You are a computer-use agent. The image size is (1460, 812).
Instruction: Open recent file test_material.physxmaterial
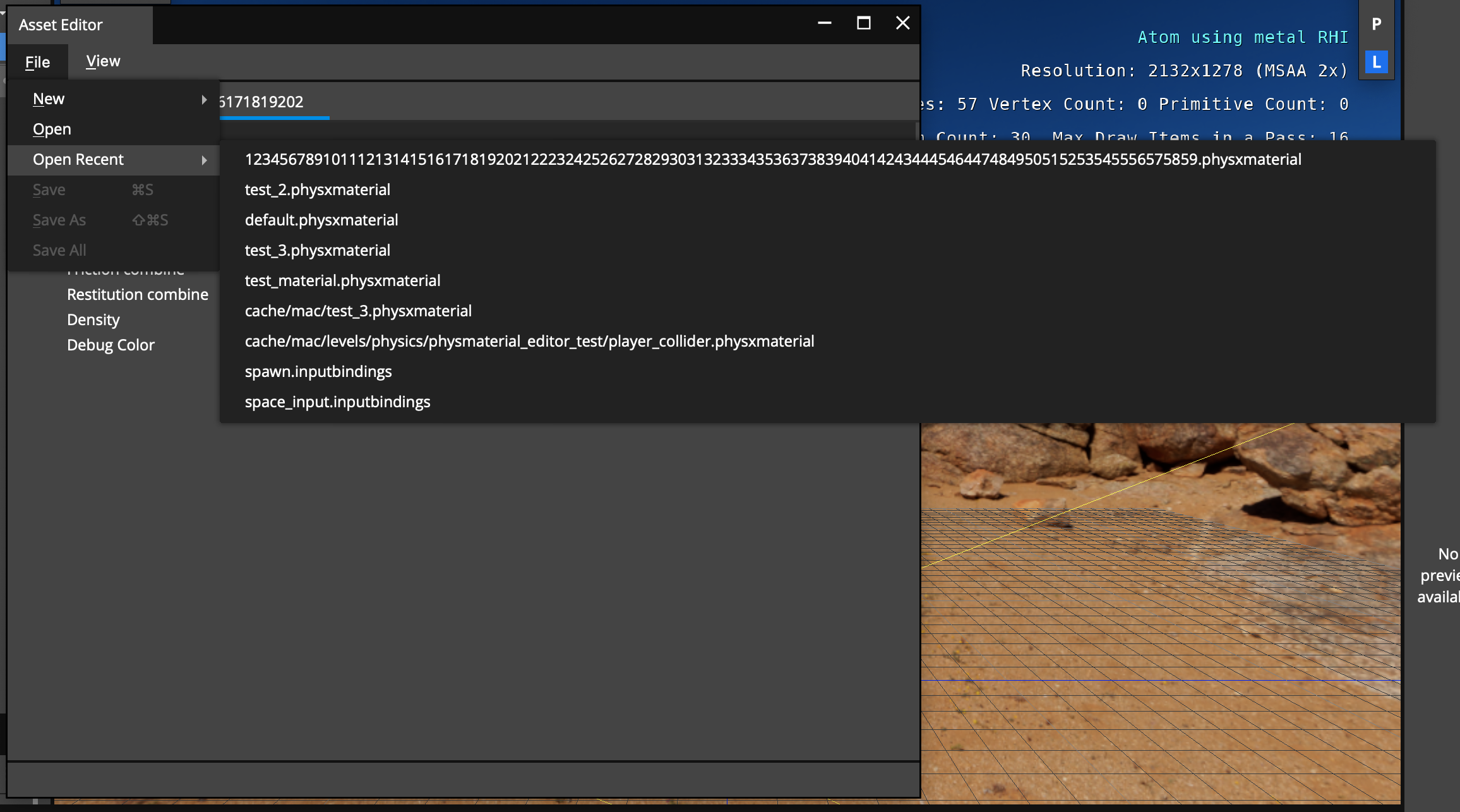[342, 280]
